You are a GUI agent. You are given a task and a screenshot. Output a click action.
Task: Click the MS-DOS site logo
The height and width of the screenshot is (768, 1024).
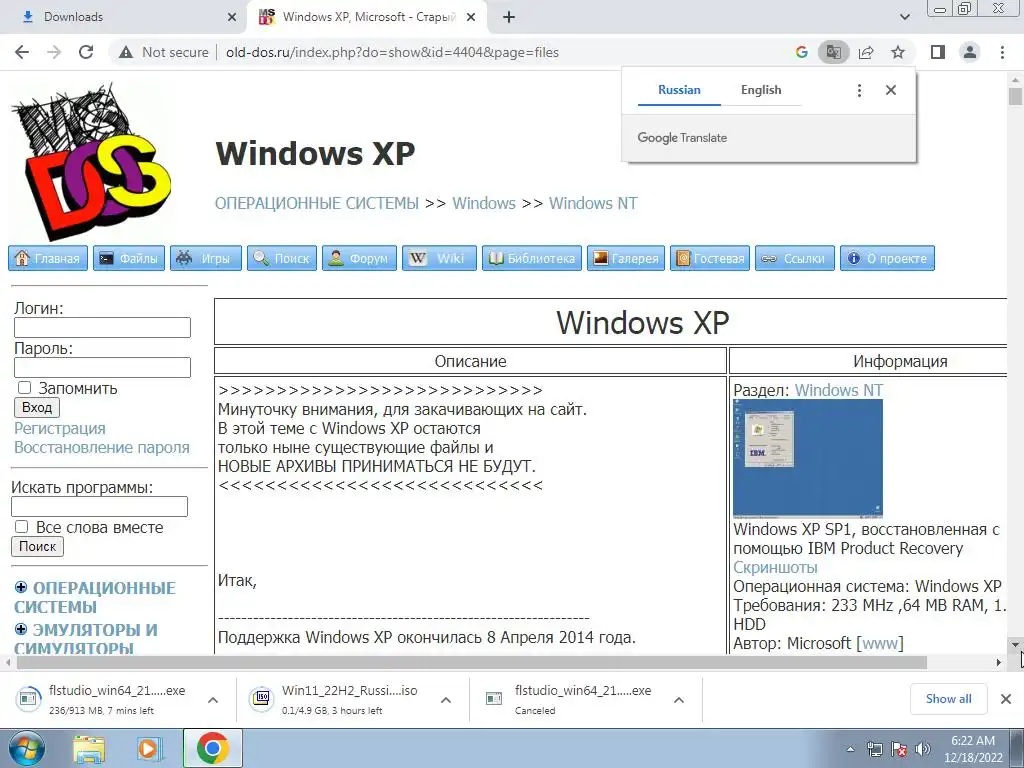(91, 161)
